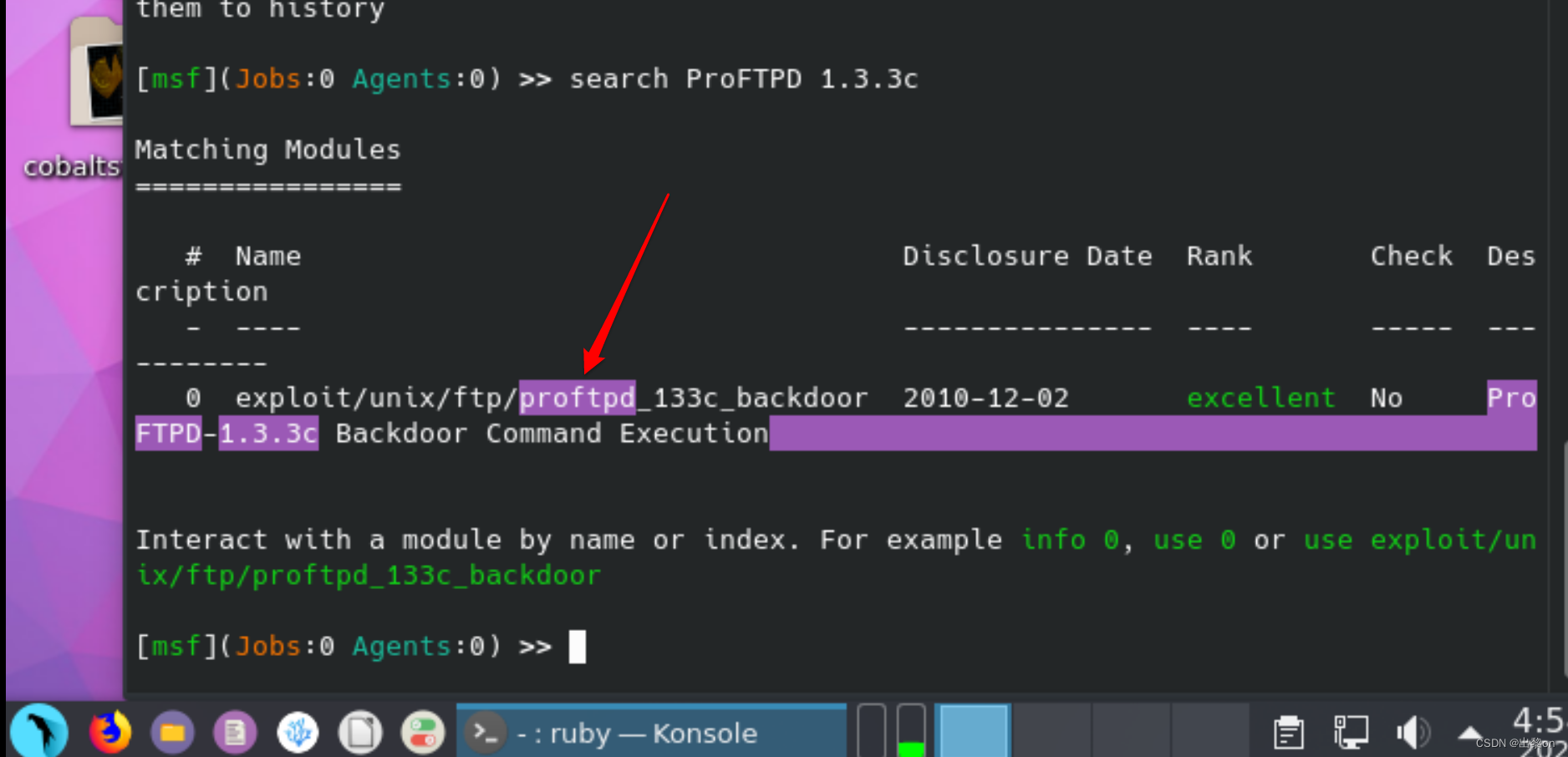Click exploit/unix/ftp/proftpd_133c_backdoor in the results row
Image resolution: width=1568 pixels, height=757 pixels.
coord(552,398)
